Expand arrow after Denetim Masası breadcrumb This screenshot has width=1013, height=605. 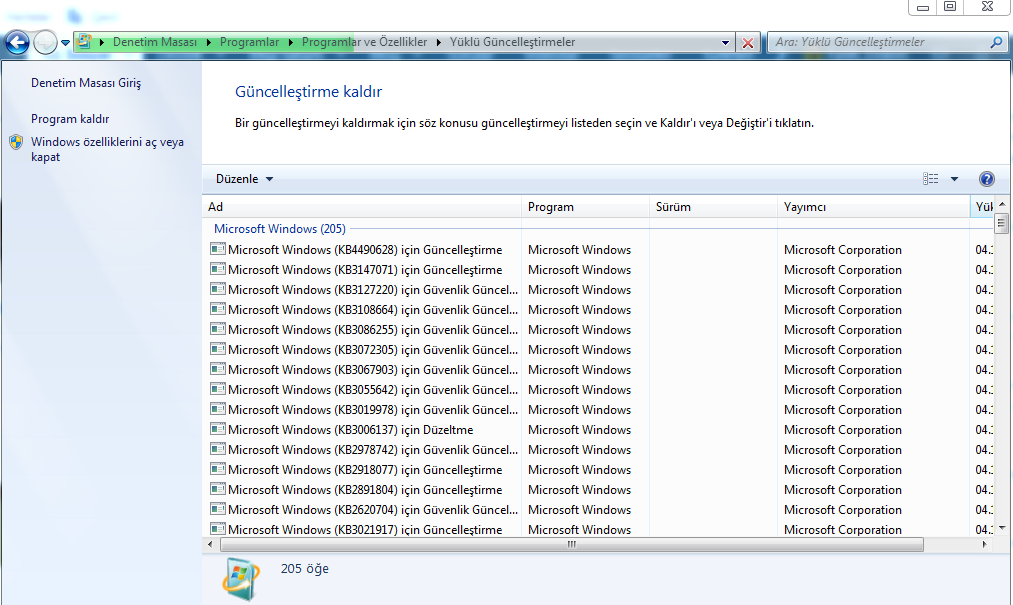click(209, 43)
